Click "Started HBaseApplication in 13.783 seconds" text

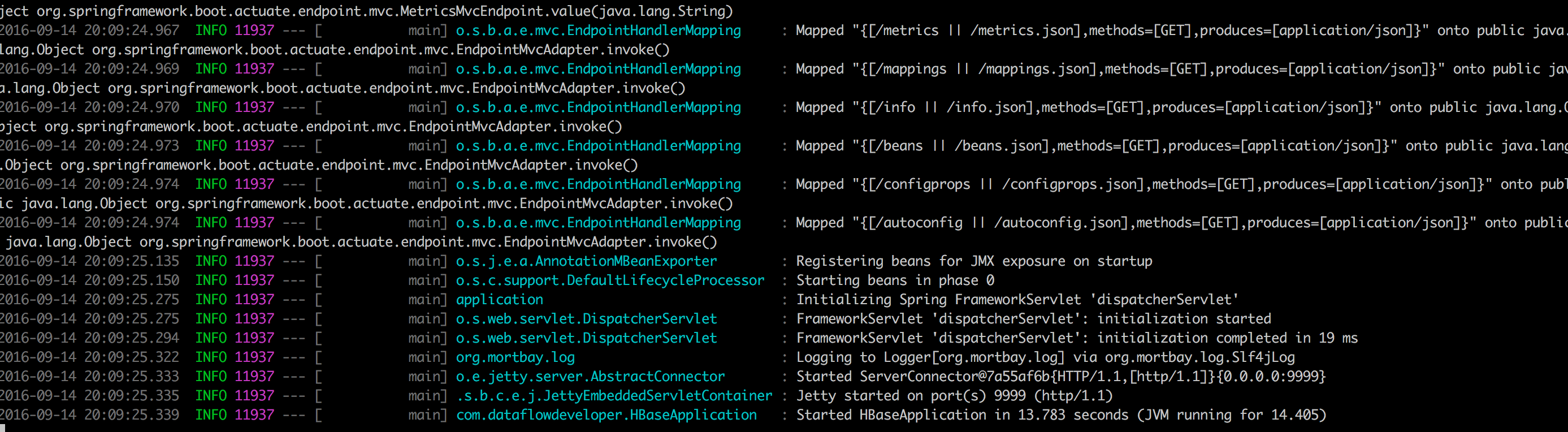pyautogui.click(x=961, y=415)
